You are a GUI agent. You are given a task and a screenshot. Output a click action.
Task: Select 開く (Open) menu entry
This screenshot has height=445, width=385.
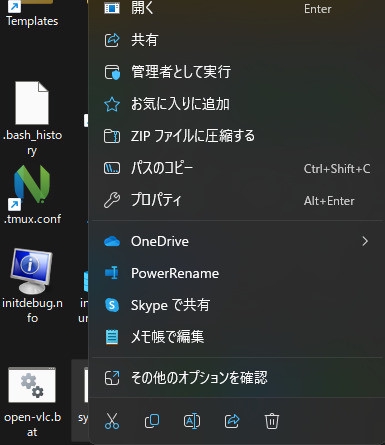(x=237, y=9)
